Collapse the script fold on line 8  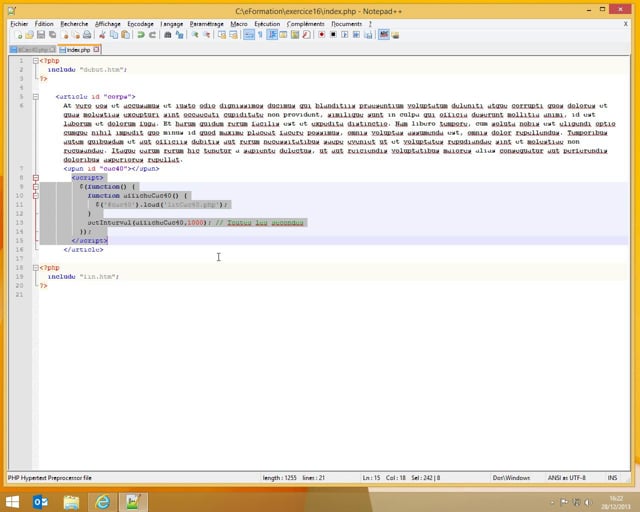[36, 178]
